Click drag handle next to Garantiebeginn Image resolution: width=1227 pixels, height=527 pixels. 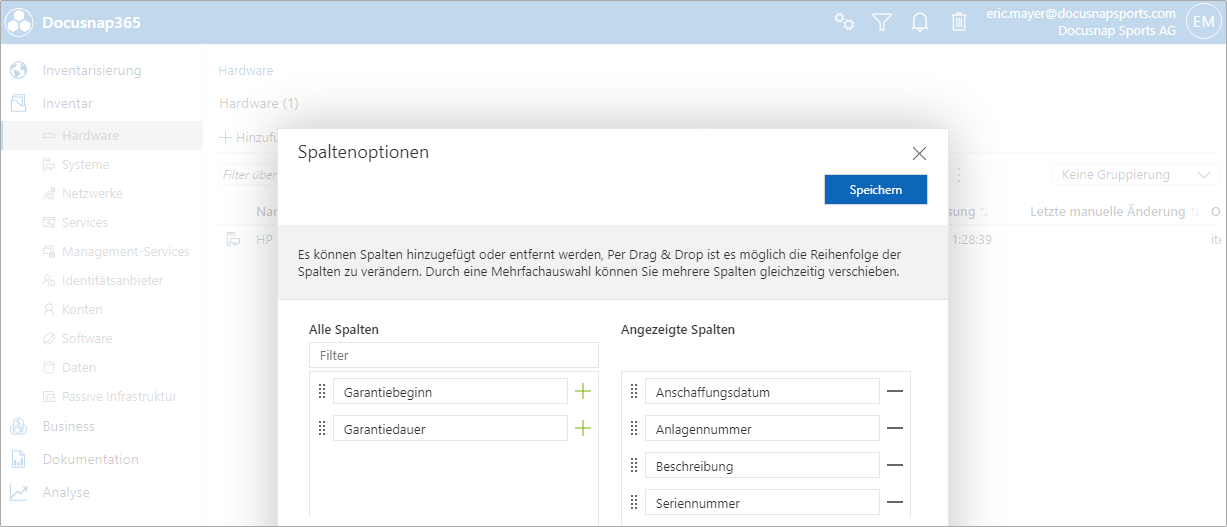[322, 391]
